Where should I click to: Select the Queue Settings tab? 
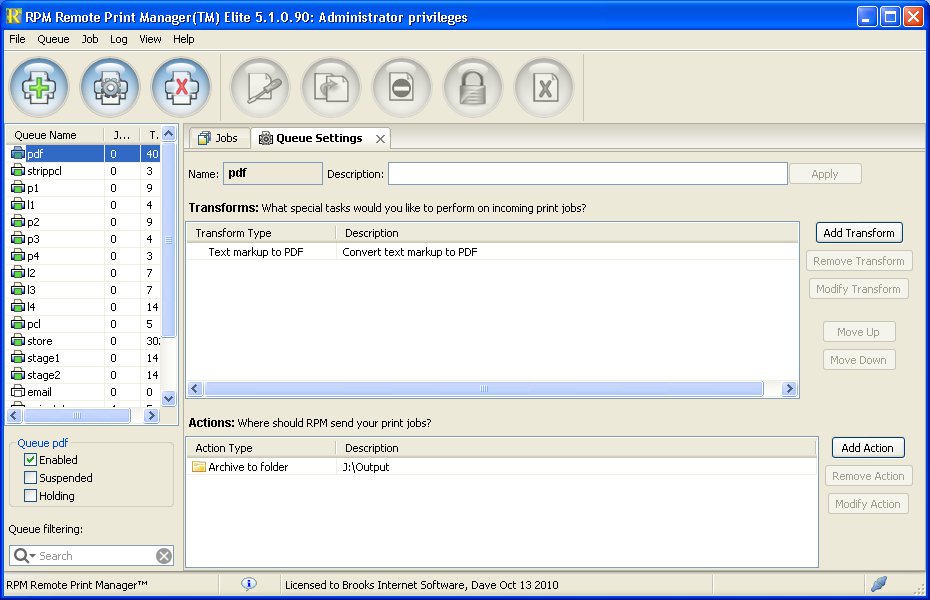(x=319, y=138)
